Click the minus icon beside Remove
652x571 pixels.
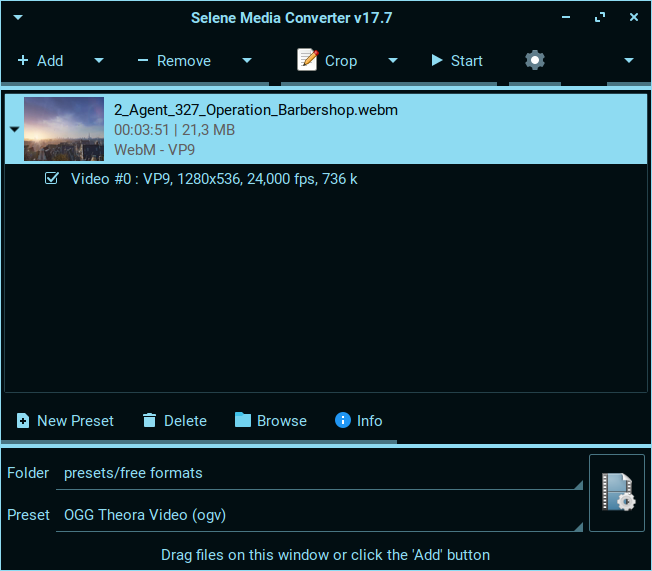[x=143, y=61]
